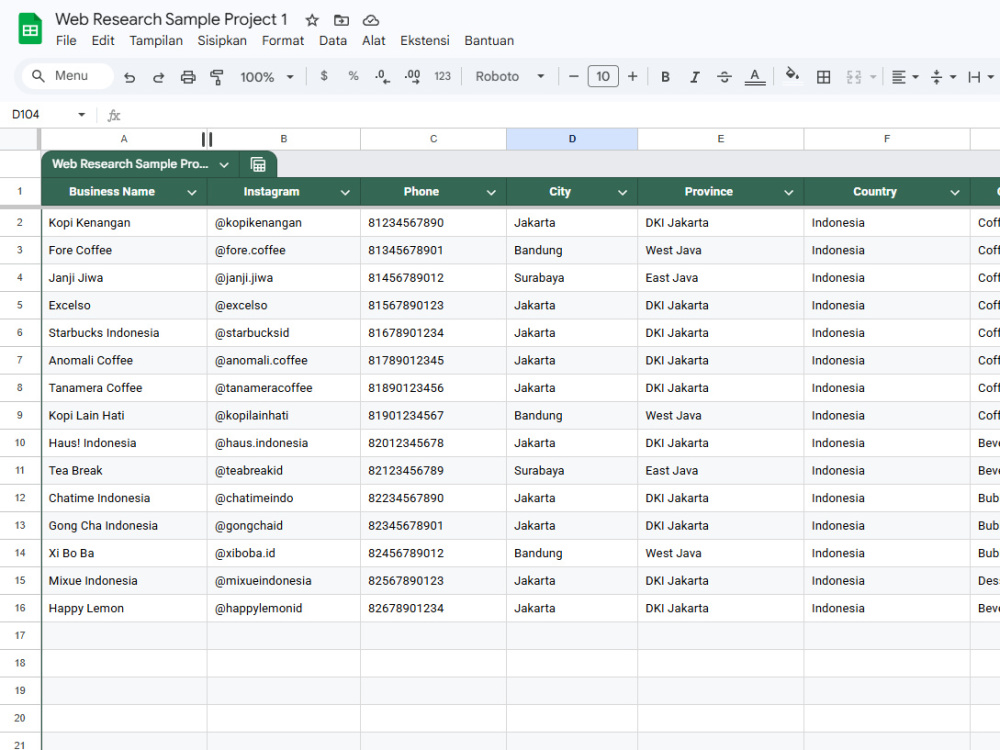Open Province column filter dropdown
This screenshot has height=750, width=1000.
[x=789, y=193]
